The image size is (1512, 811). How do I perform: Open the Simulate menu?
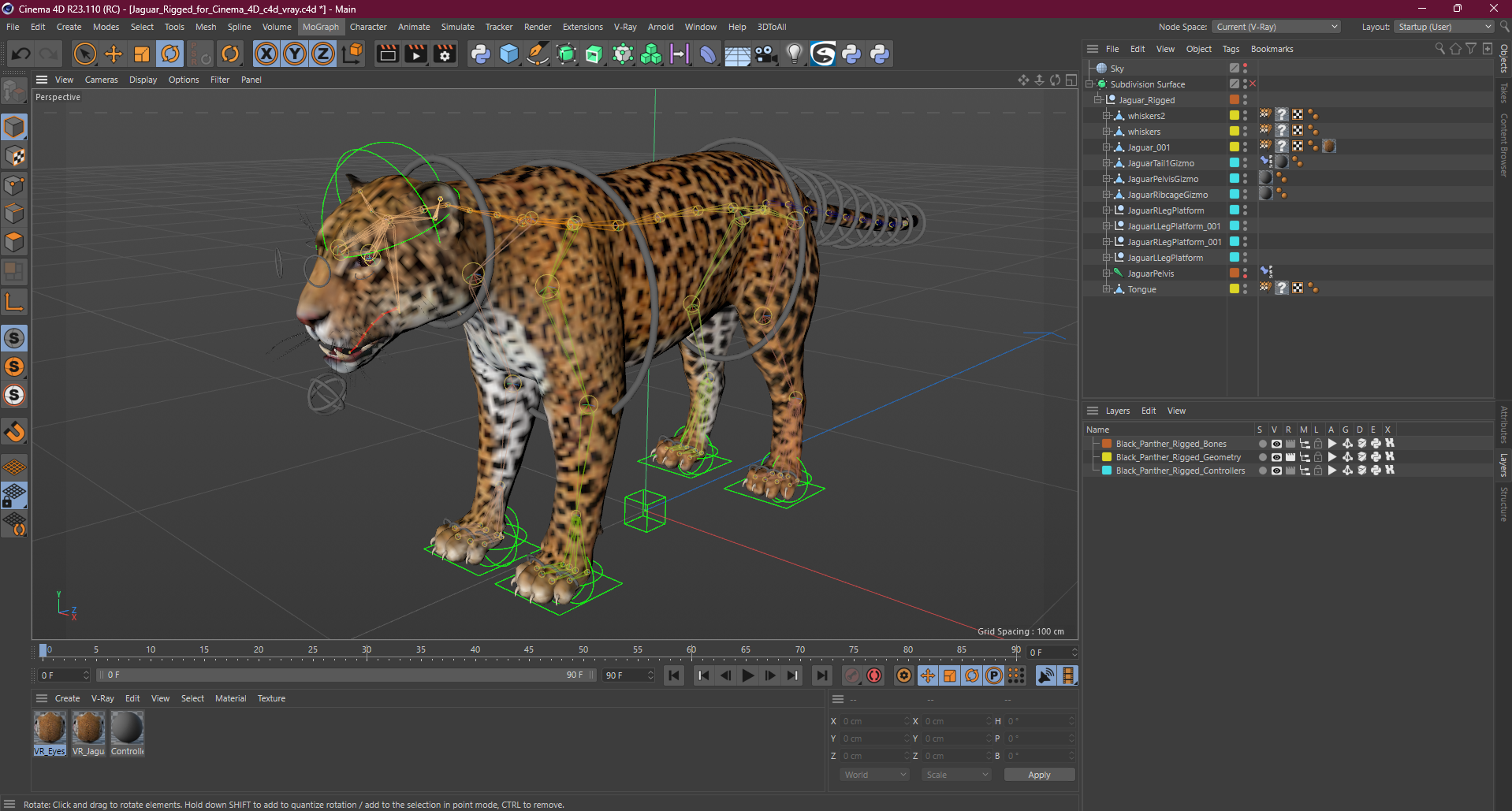457,27
